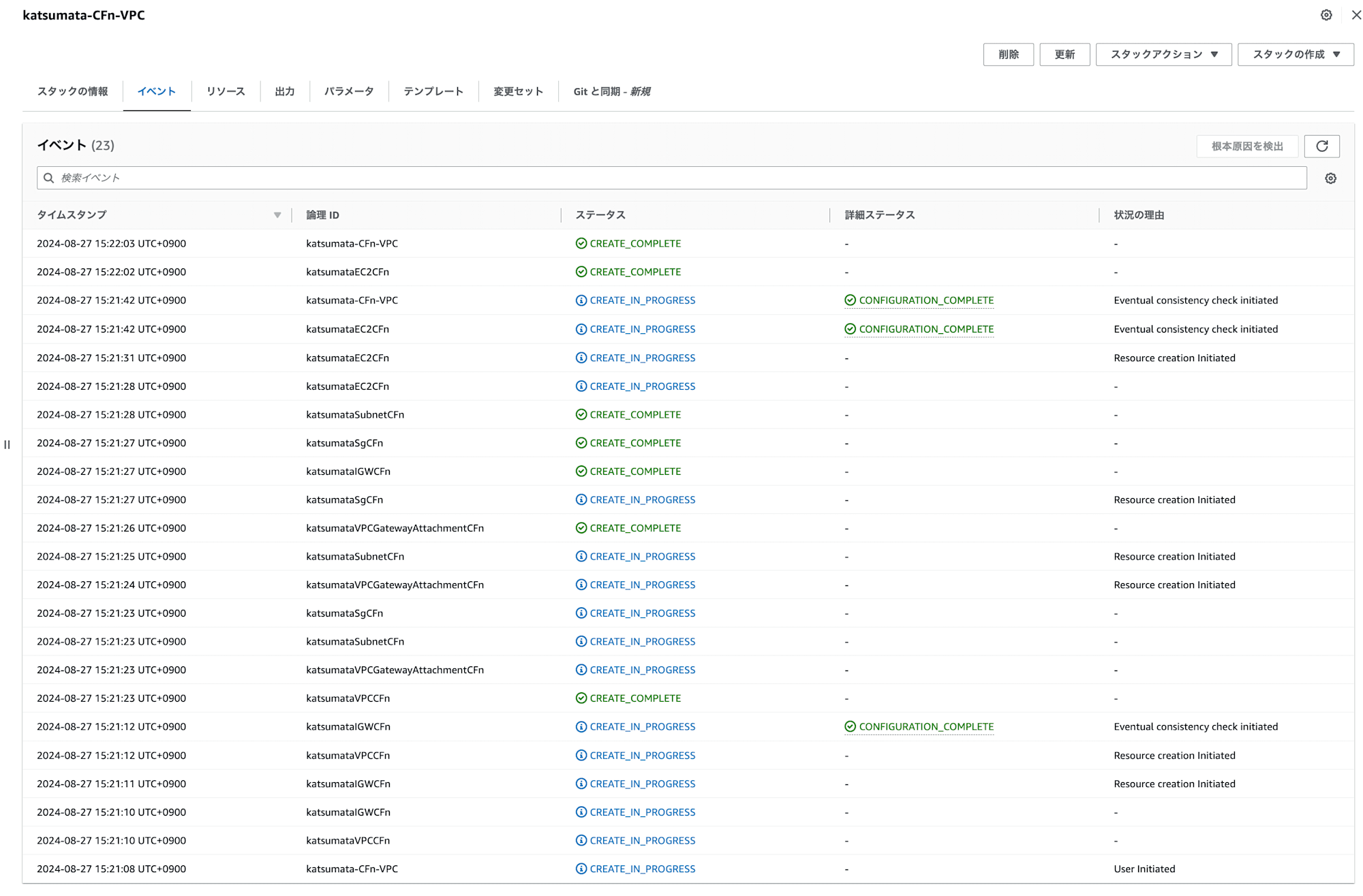
Task: Click 詳細ステータス column header
Action: 880,215
